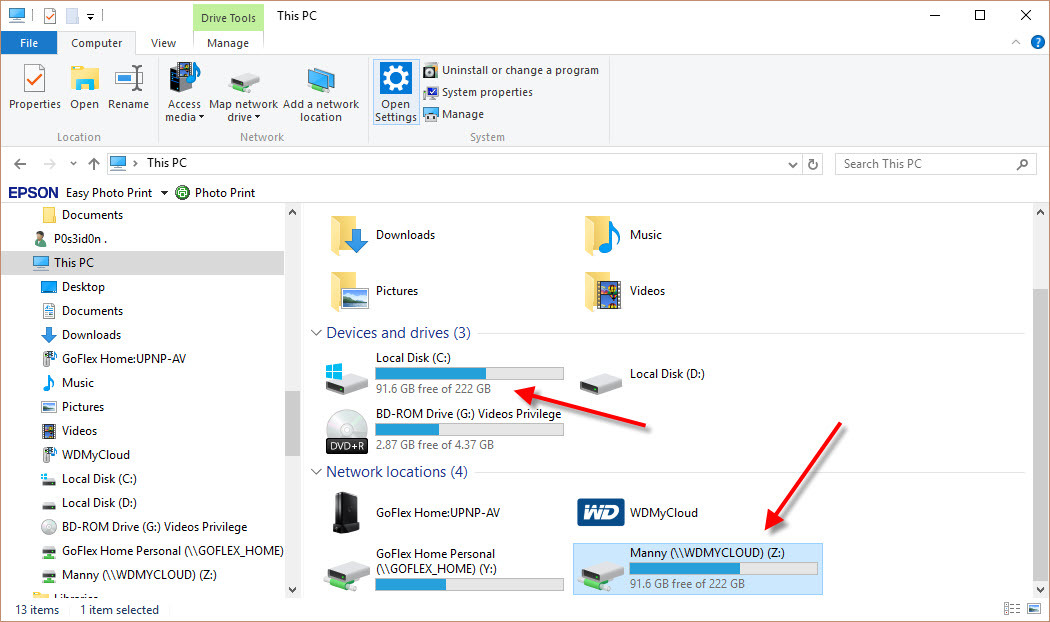The height and width of the screenshot is (622, 1050).
Task: Switch to the Computer ribbon tab
Action: click(96, 43)
